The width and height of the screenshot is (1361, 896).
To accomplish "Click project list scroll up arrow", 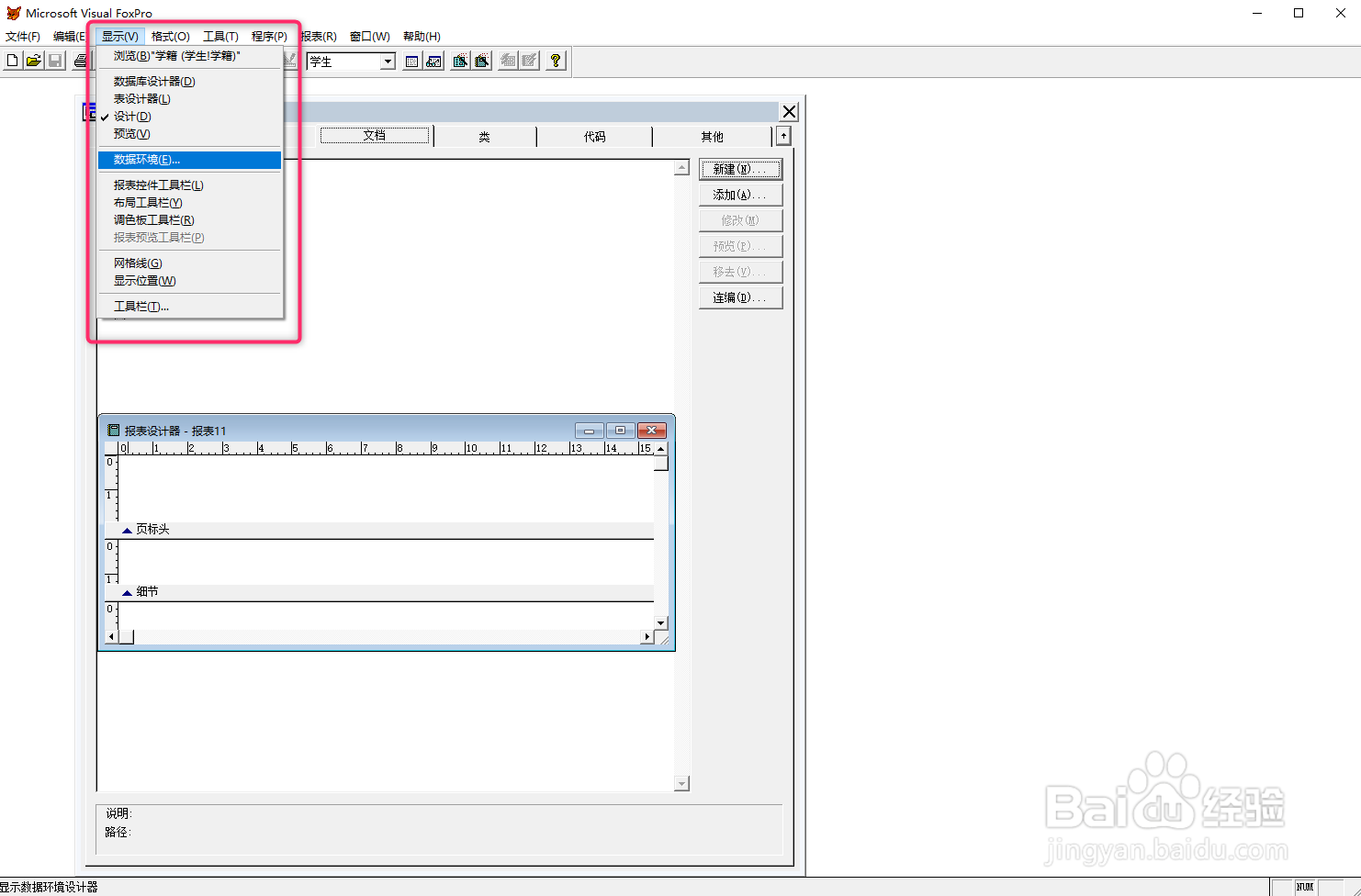I will [681, 167].
